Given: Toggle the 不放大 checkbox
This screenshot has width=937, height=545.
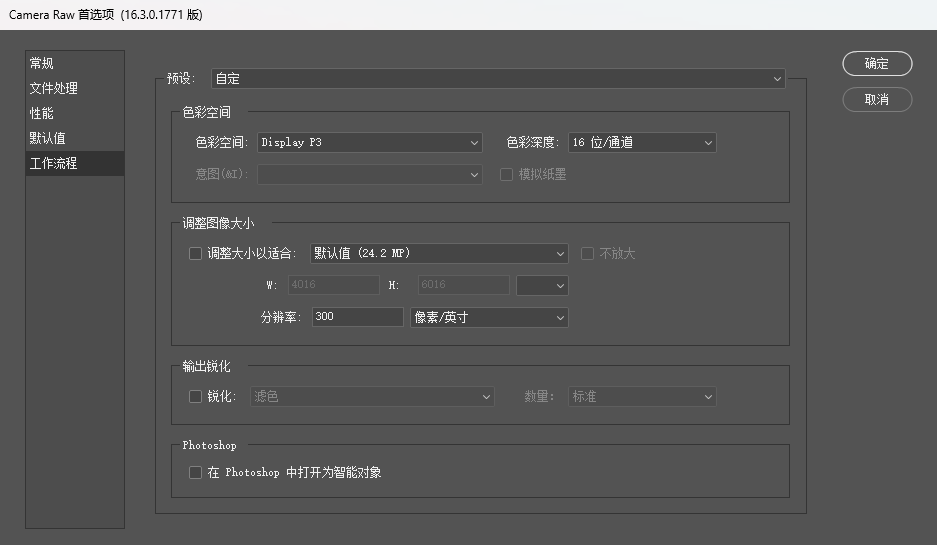Looking at the screenshot, I should (587, 253).
